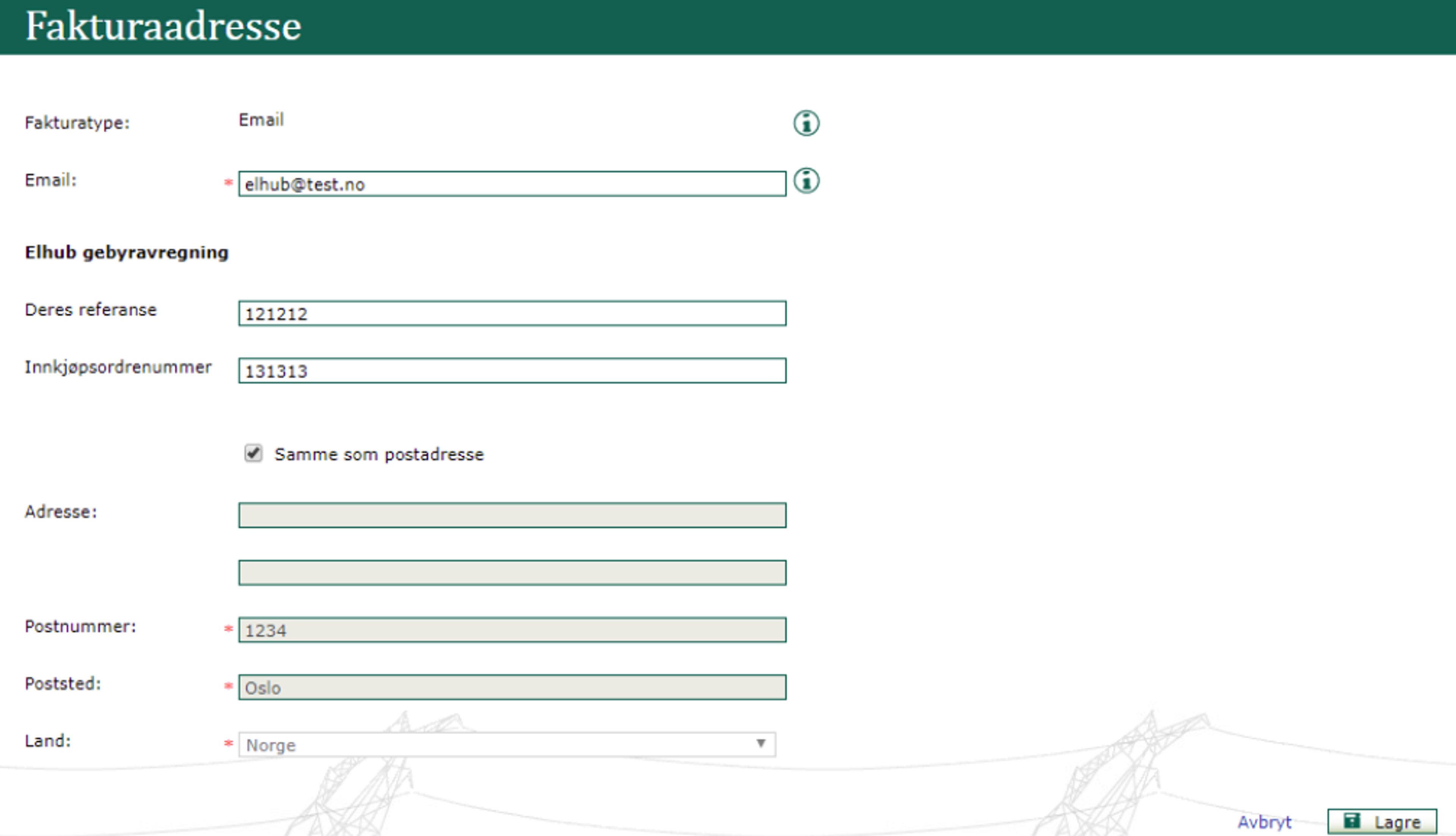Click the first Adresse line field
This screenshot has height=836, width=1456.
pyautogui.click(x=512, y=515)
